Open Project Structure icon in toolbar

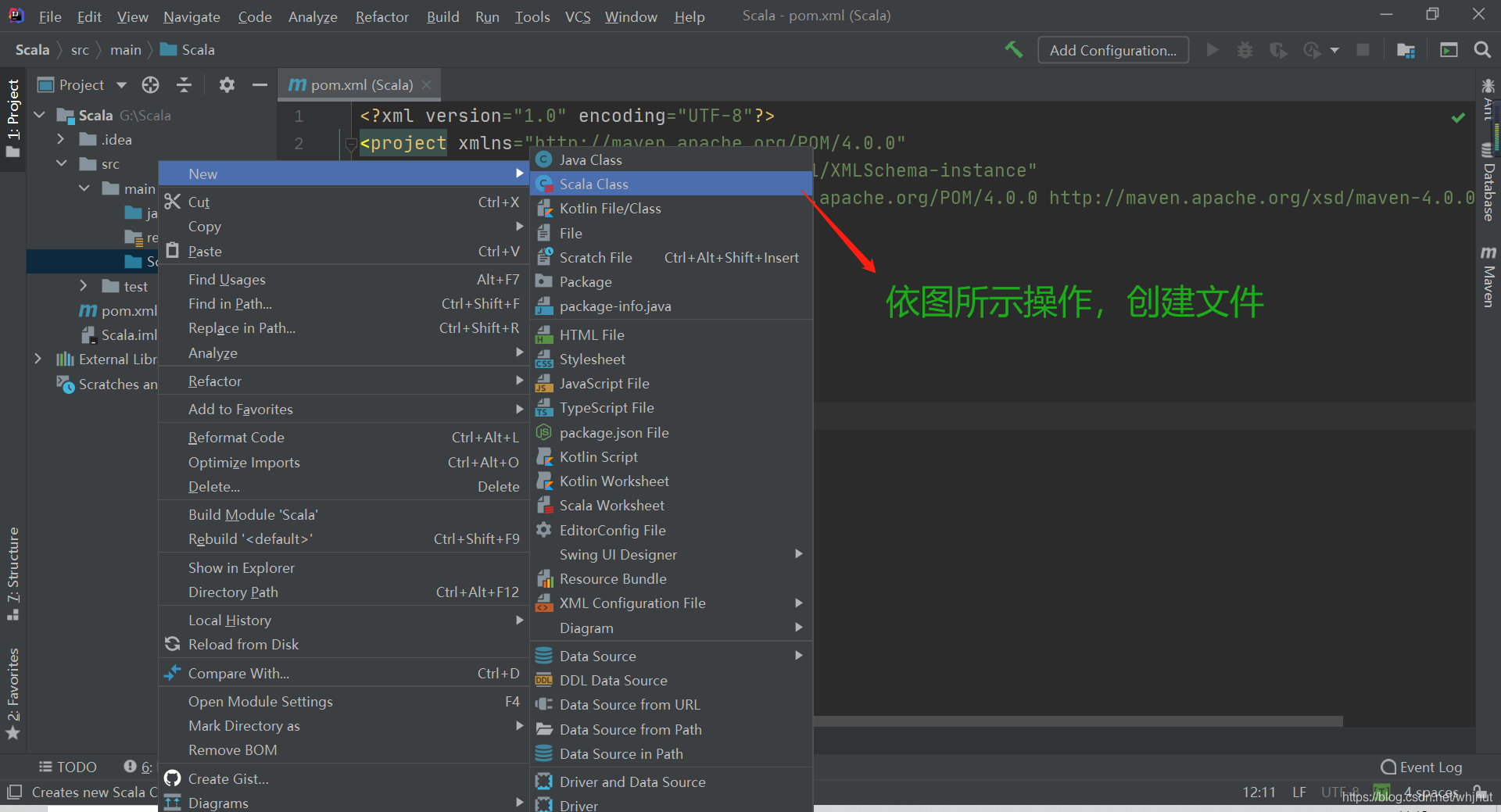(x=1406, y=50)
